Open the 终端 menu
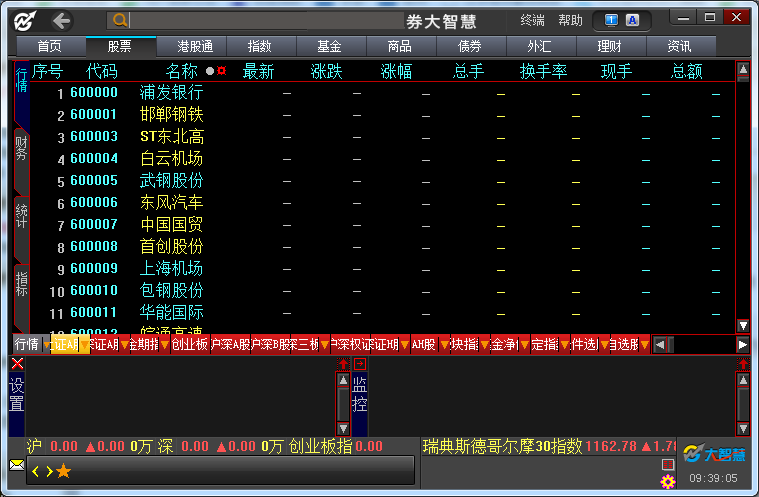This screenshot has width=759, height=497. tap(532, 20)
